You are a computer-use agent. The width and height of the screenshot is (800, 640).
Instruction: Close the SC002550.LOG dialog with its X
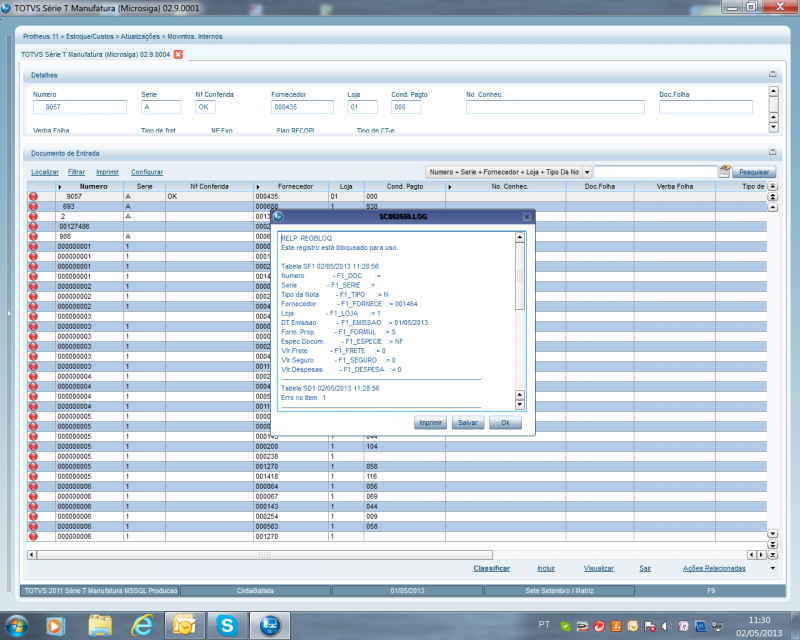[527, 217]
